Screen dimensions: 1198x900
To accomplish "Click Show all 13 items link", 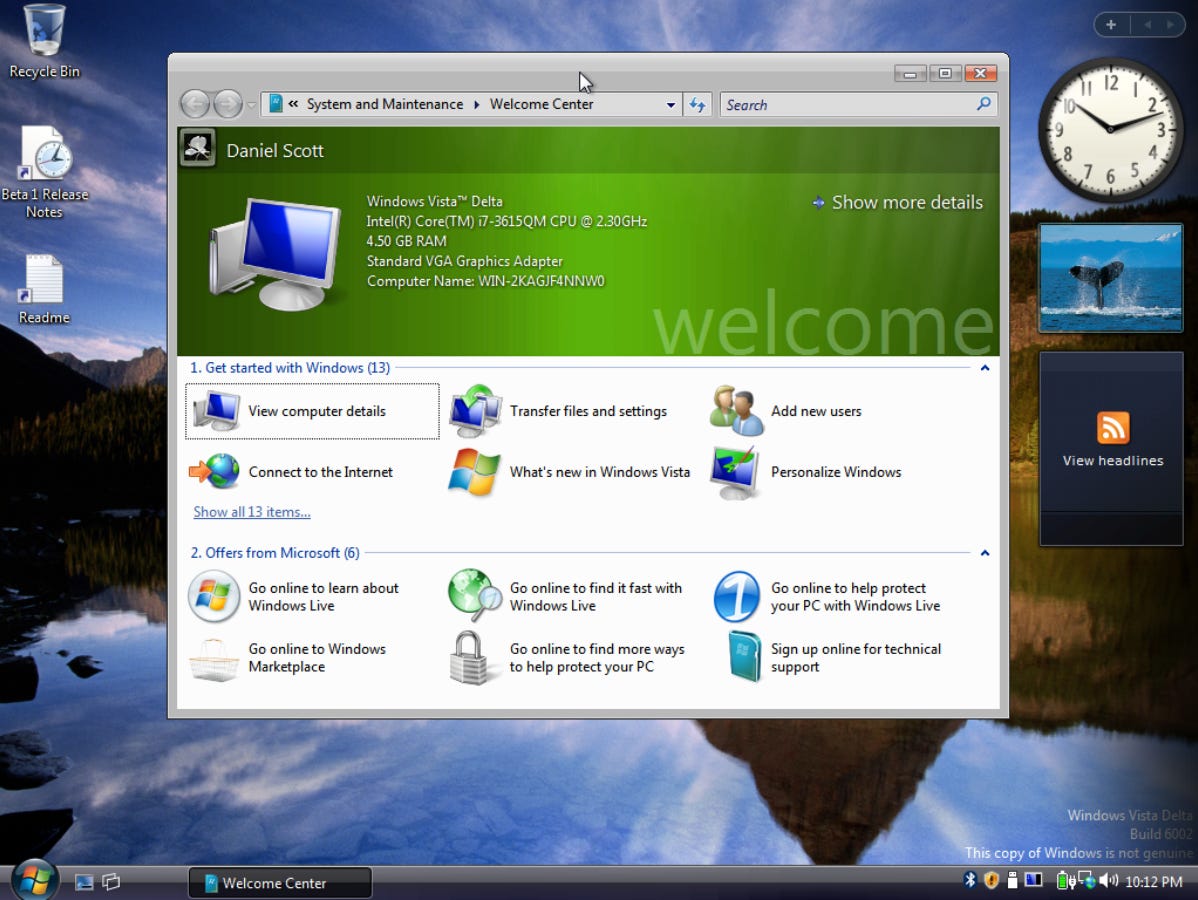I will (x=251, y=511).
